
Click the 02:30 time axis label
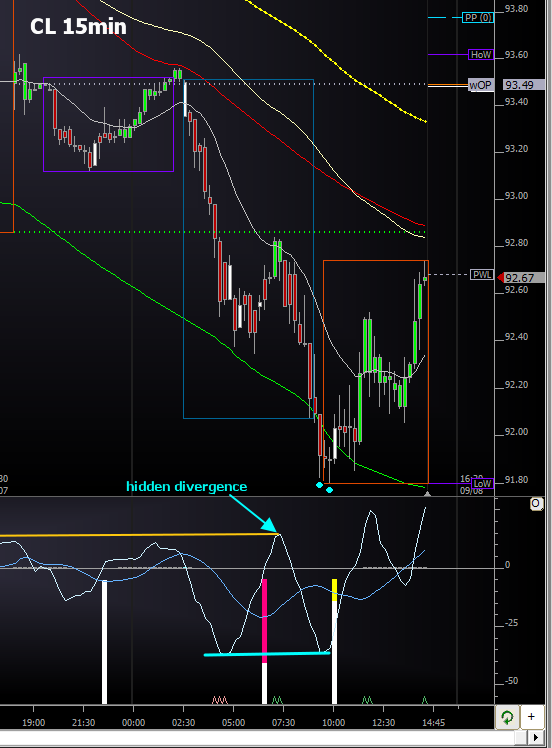[184, 723]
